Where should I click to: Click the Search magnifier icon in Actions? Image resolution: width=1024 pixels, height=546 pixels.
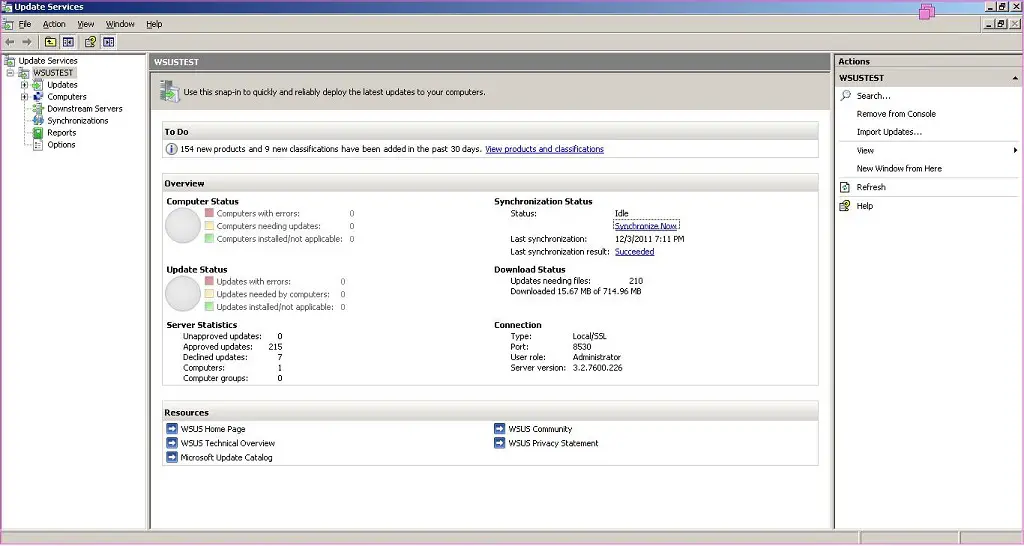[x=846, y=95]
